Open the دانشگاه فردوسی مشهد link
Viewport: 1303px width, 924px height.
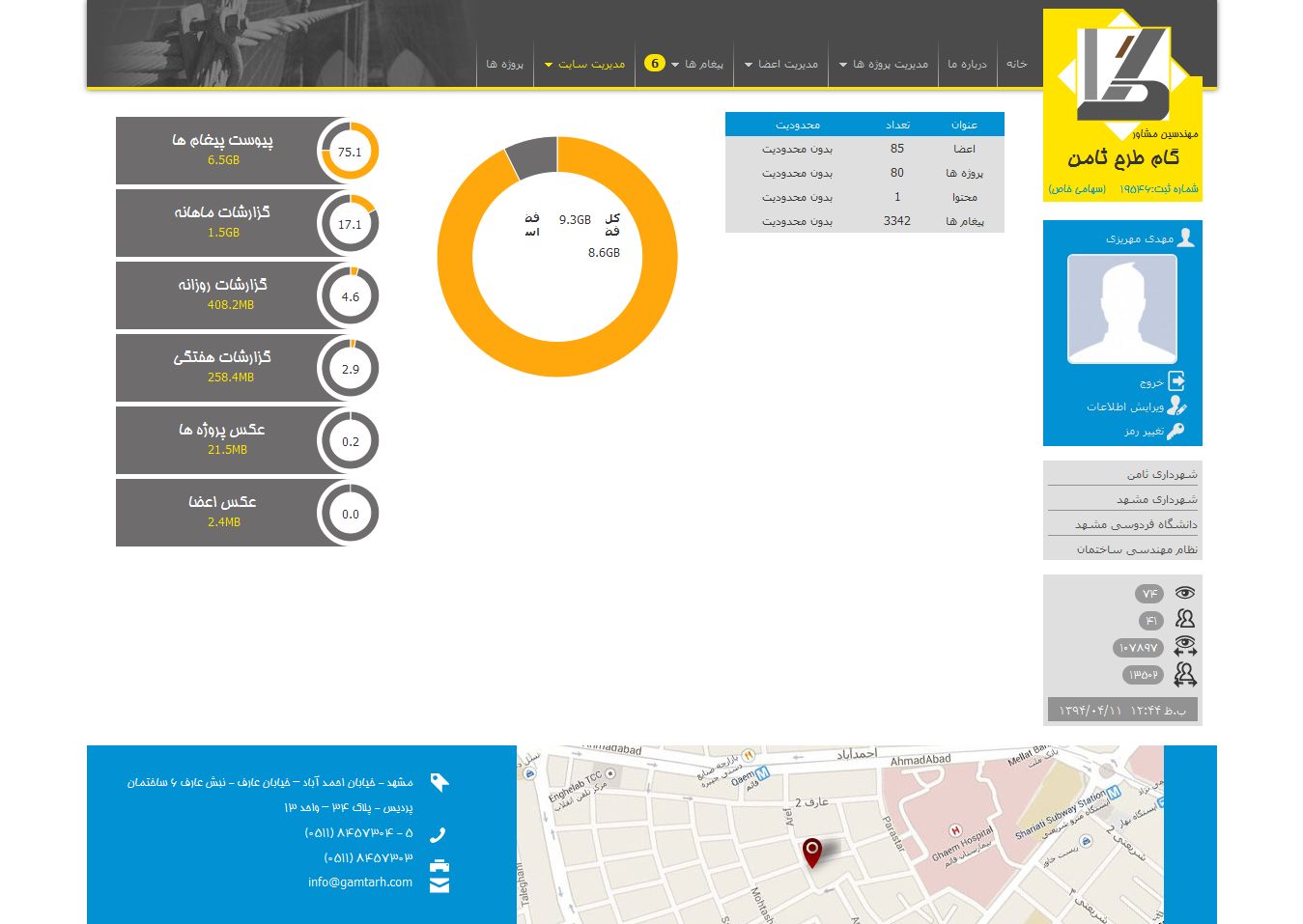1136,524
